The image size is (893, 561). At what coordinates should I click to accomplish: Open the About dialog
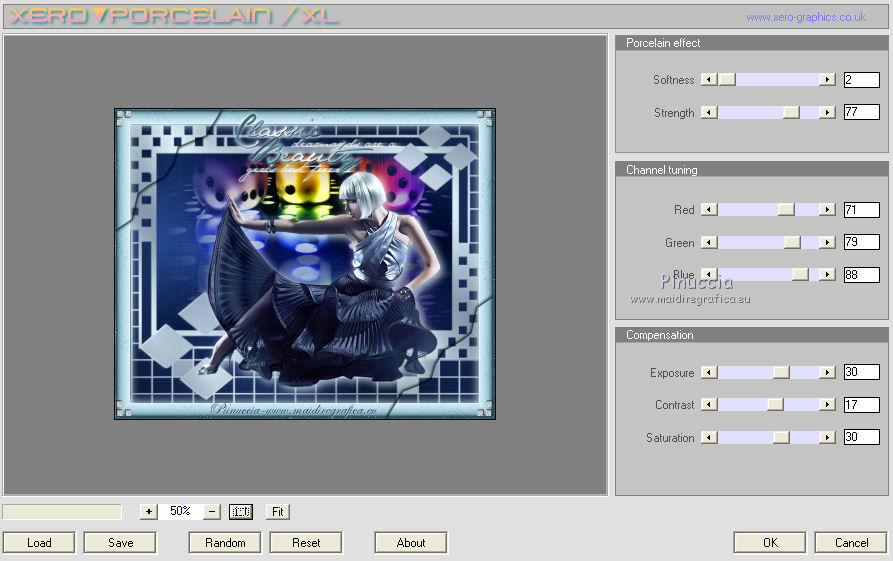click(x=411, y=543)
